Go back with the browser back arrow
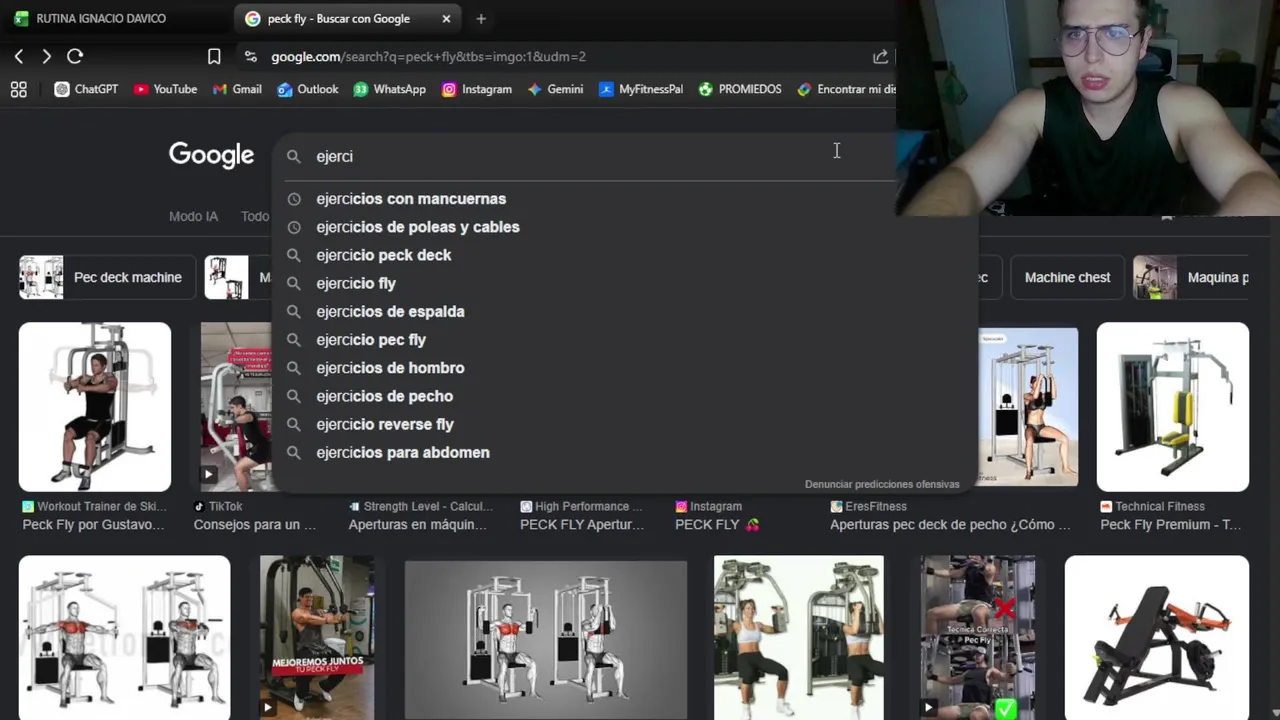1280x720 pixels. 19,57
